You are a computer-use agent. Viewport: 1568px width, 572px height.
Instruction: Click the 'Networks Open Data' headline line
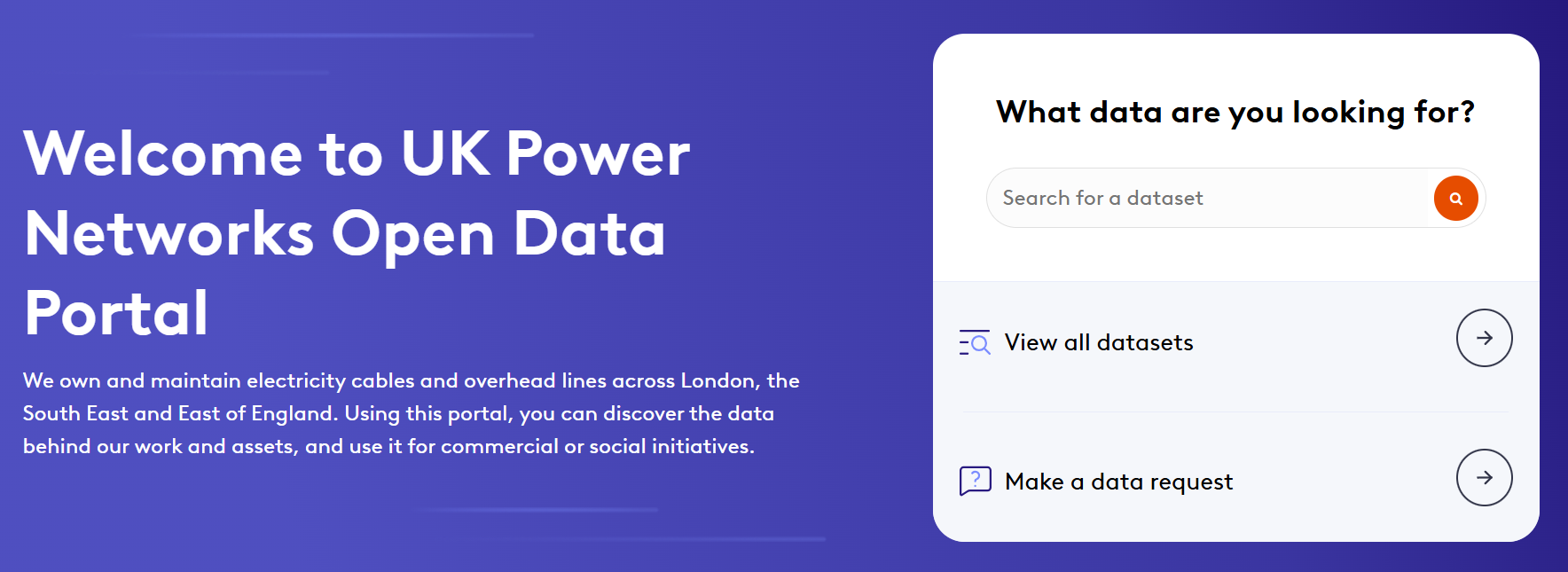(x=345, y=234)
